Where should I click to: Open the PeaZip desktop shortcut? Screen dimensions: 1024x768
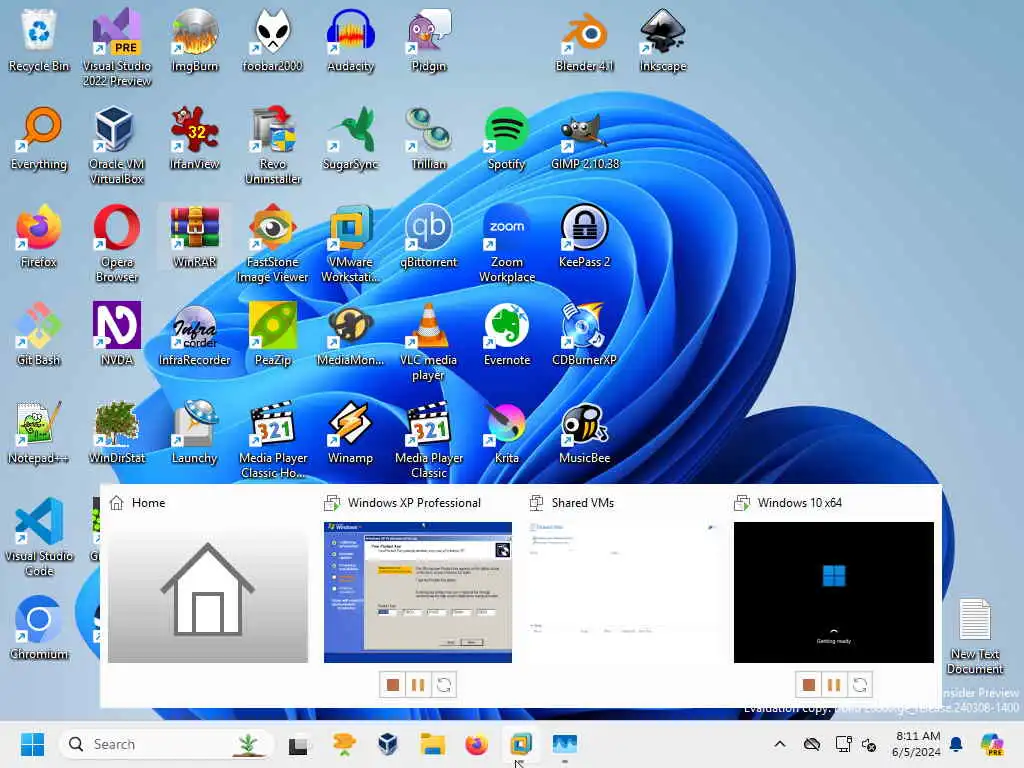(272, 334)
